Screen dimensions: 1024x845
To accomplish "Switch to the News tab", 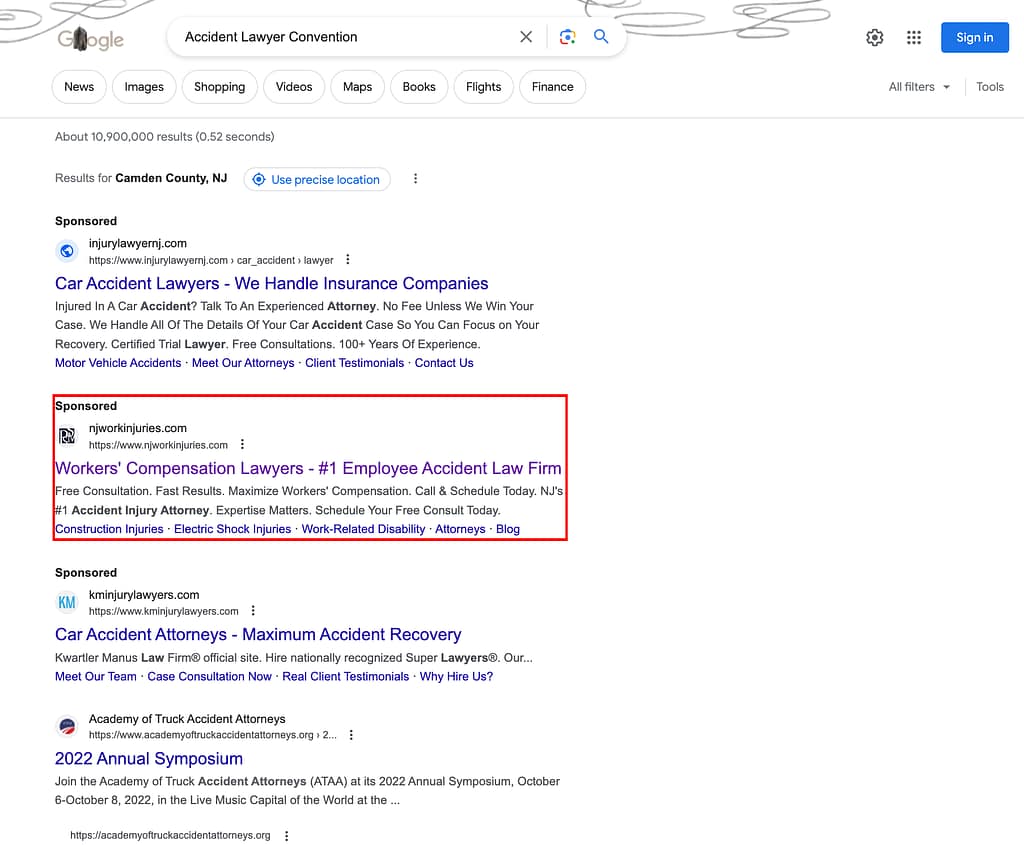I will coord(79,87).
